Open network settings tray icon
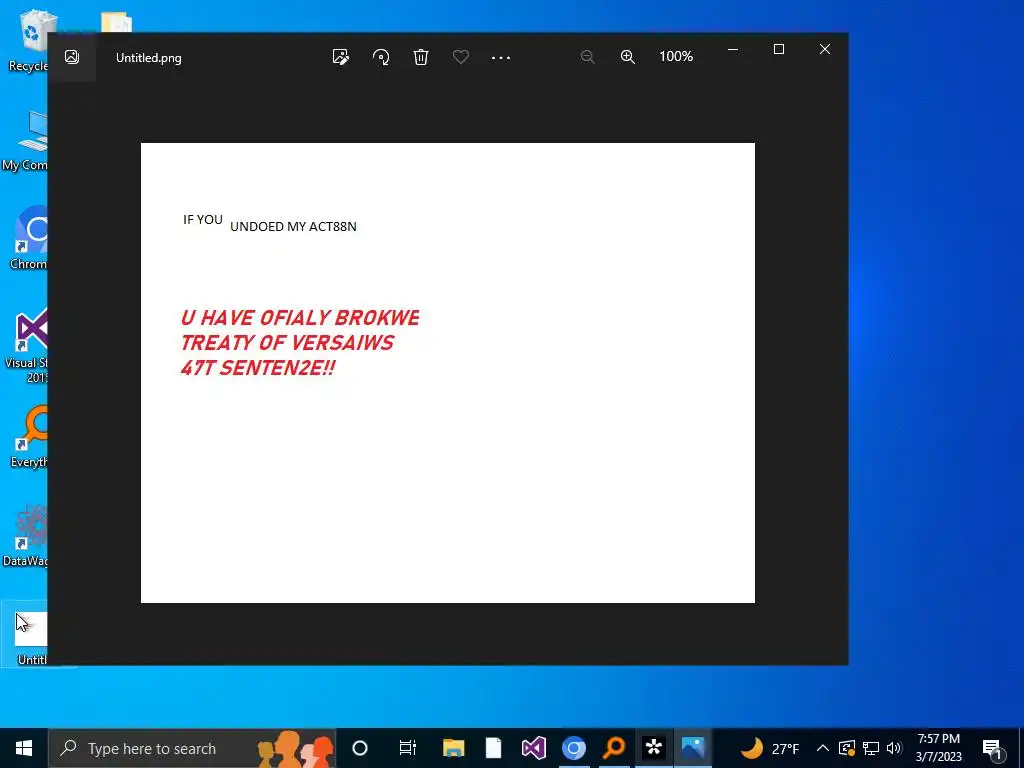 [871, 748]
